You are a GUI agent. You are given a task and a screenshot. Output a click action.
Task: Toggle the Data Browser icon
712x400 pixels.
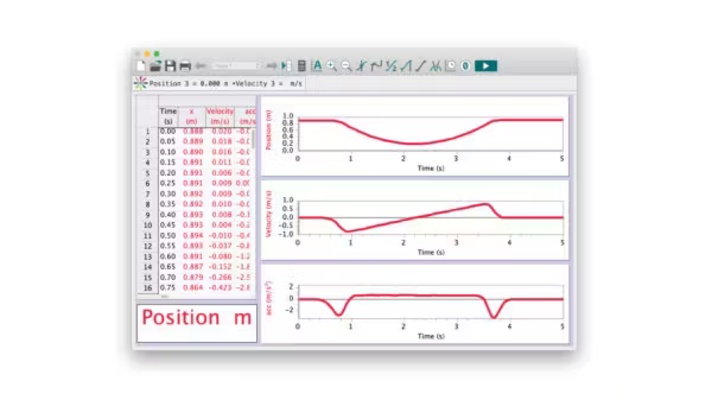point(287,66)
